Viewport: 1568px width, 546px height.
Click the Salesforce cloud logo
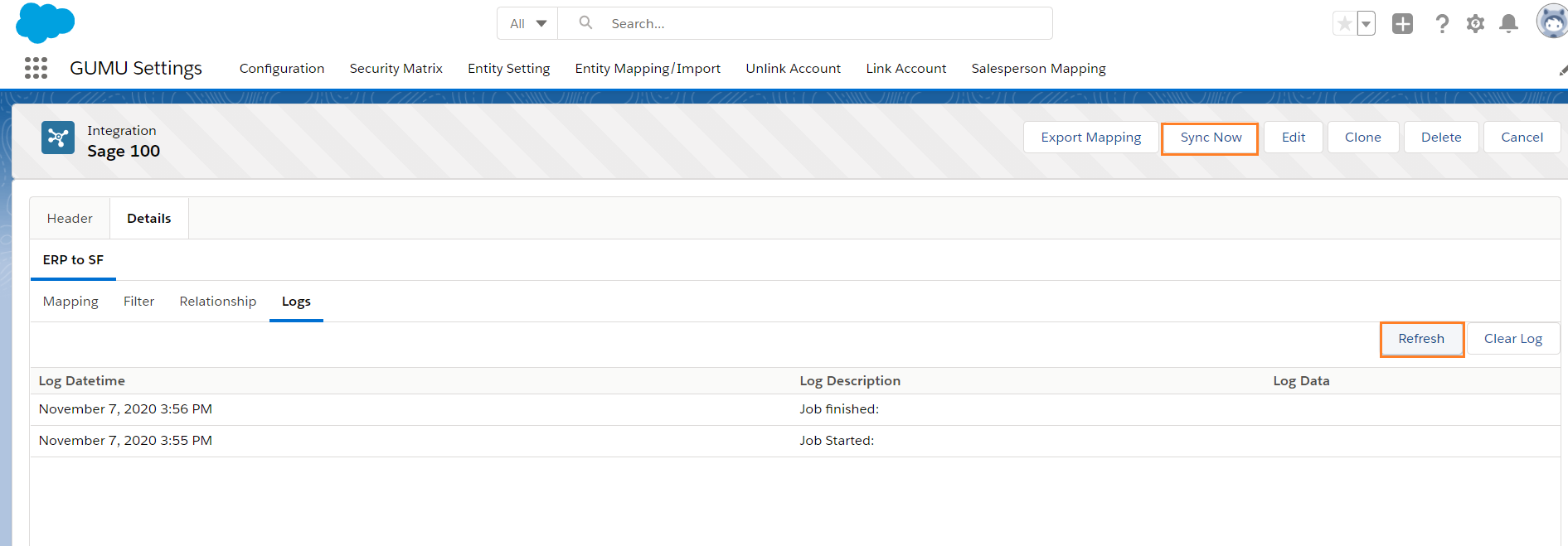(46, 22)
